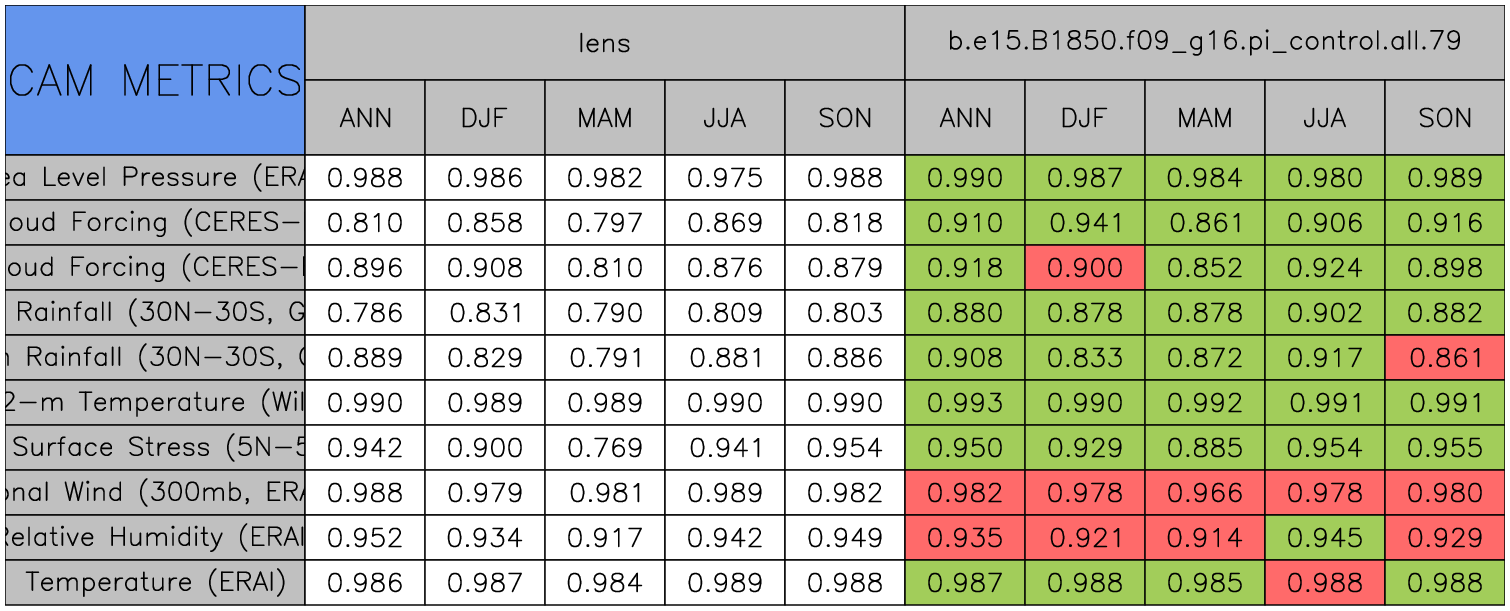1510x611 pixels.
Task: Select the b.e15.B1850.f09_g16.pi_control.all.79 header
Action: click(x=1204, y=42)
